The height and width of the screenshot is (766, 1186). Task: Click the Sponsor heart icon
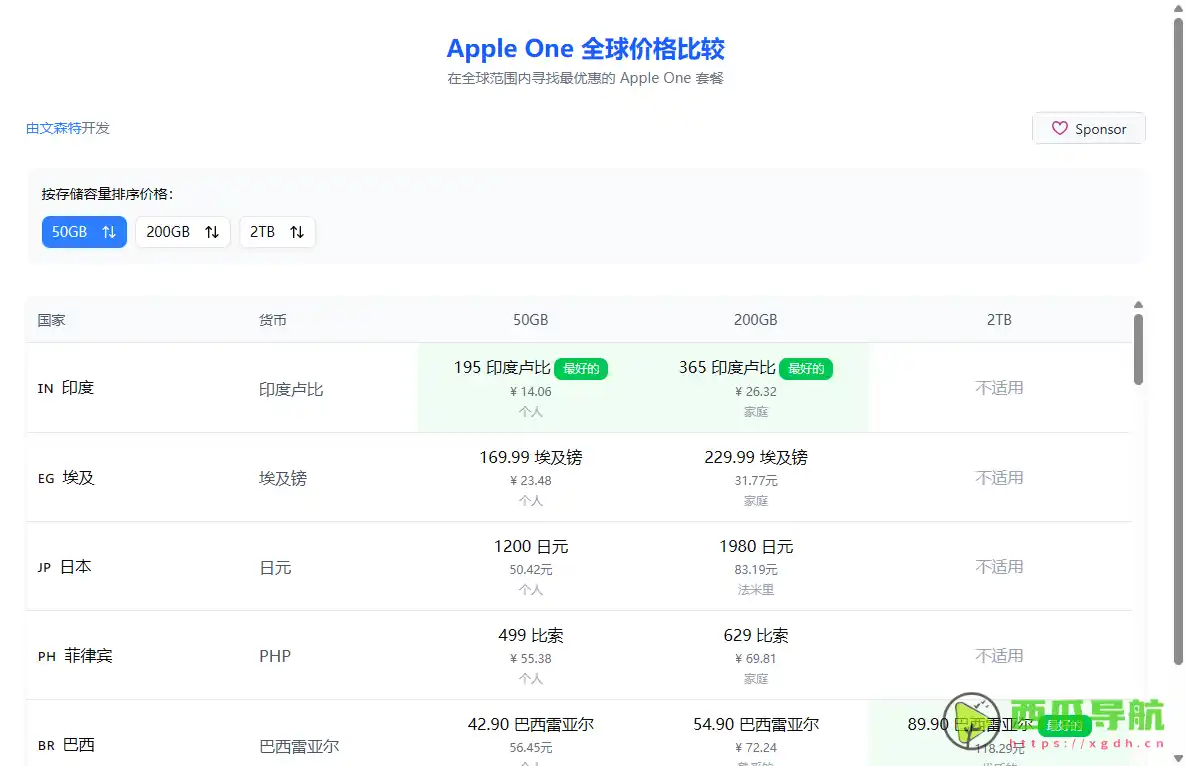[1060, 129]
